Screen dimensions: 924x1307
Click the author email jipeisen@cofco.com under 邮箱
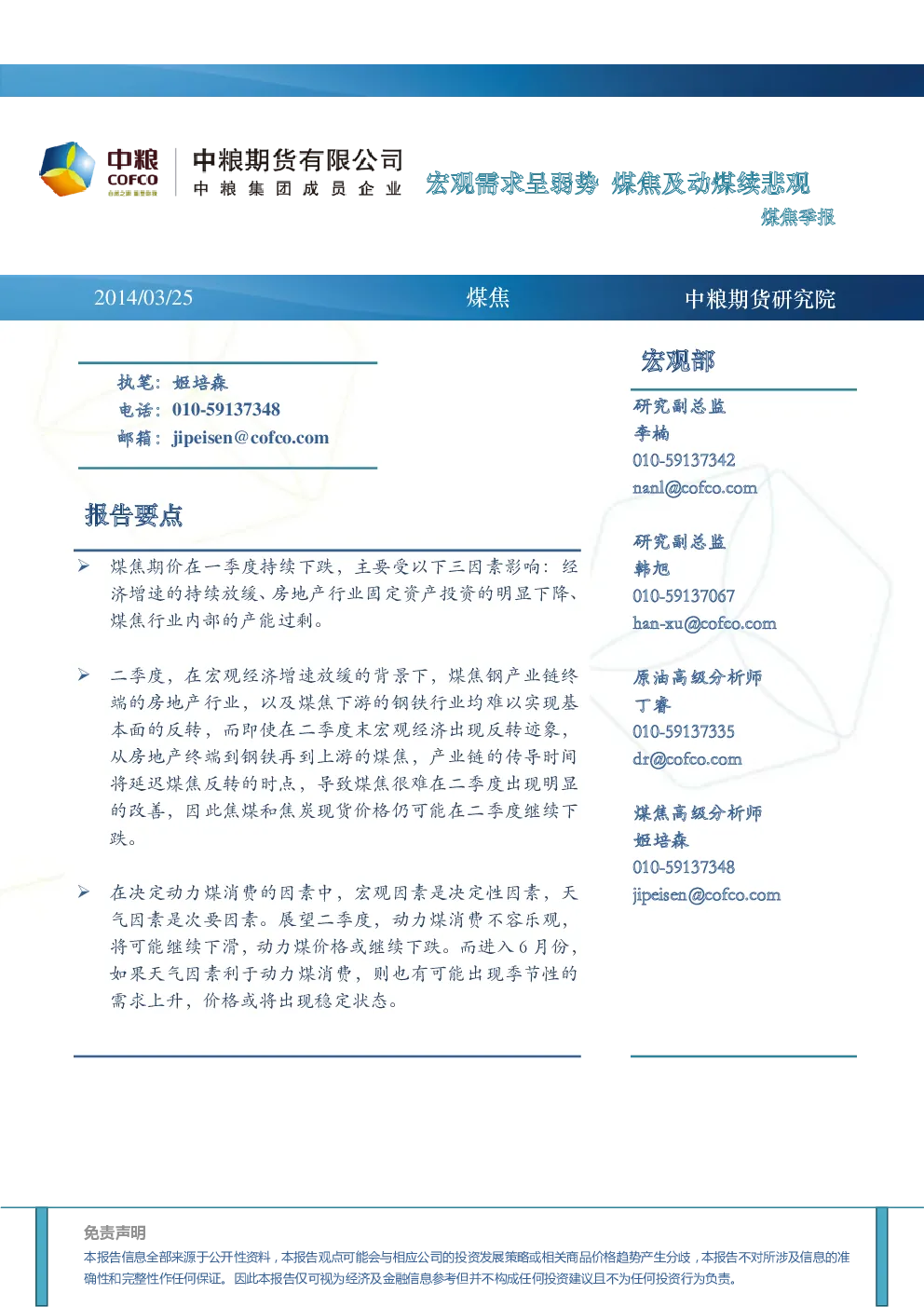[251, 438]
